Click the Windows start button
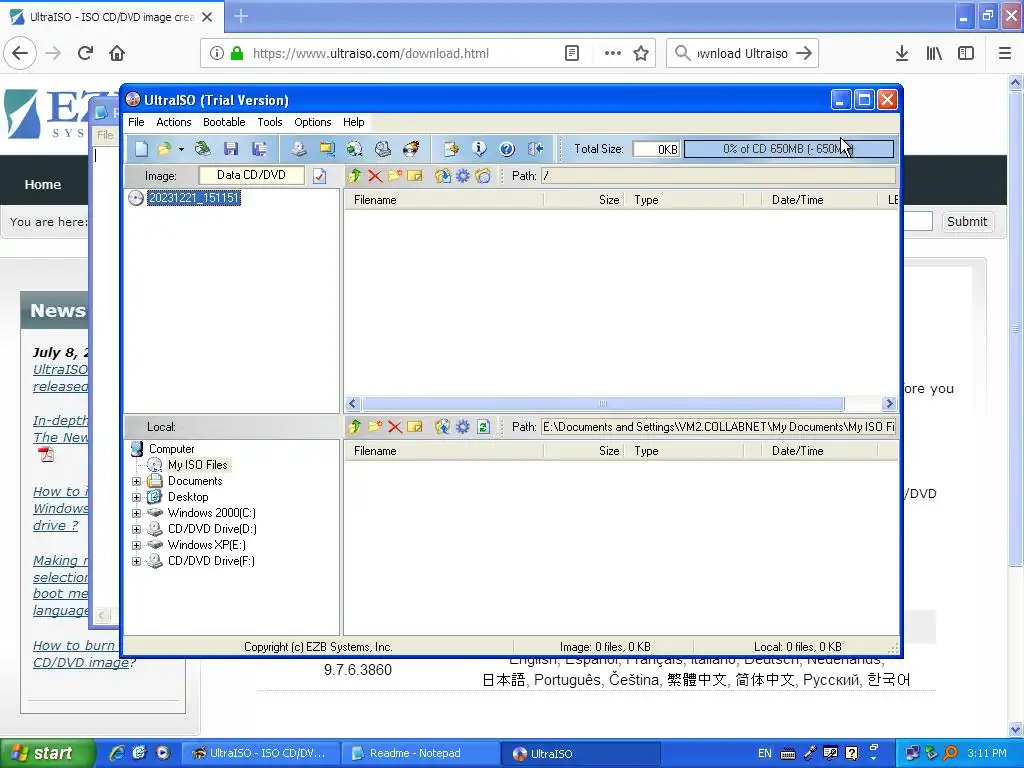1024x768 pixels. (47, 754)
